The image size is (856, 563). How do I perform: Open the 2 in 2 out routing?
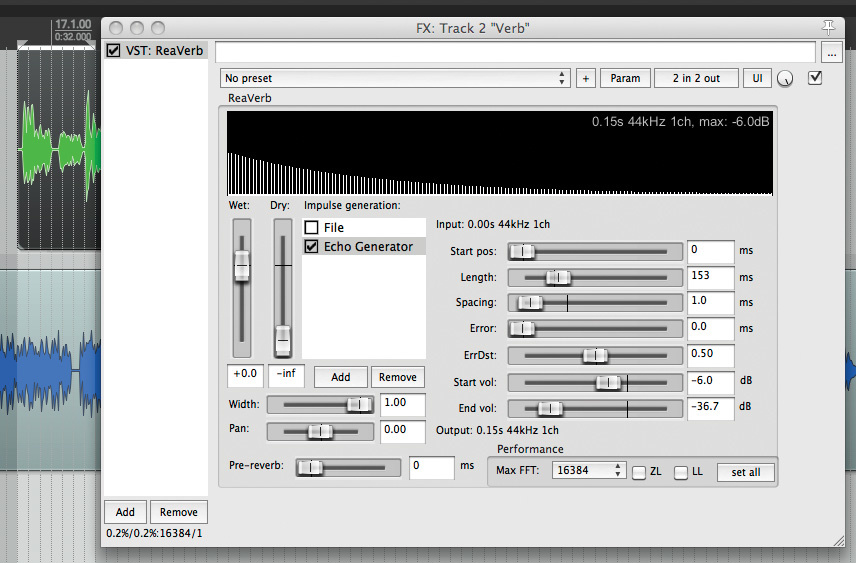click(x=696, y=78)
